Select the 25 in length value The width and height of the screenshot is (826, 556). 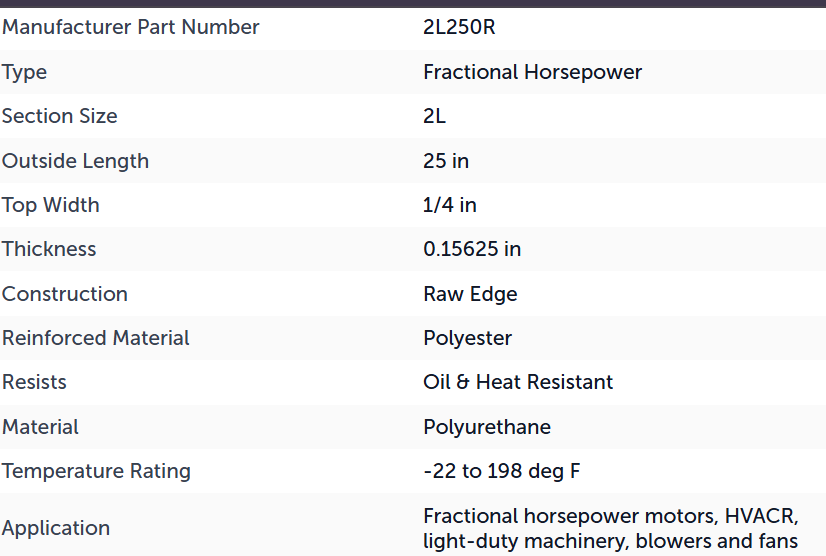[x=446, y=161]
